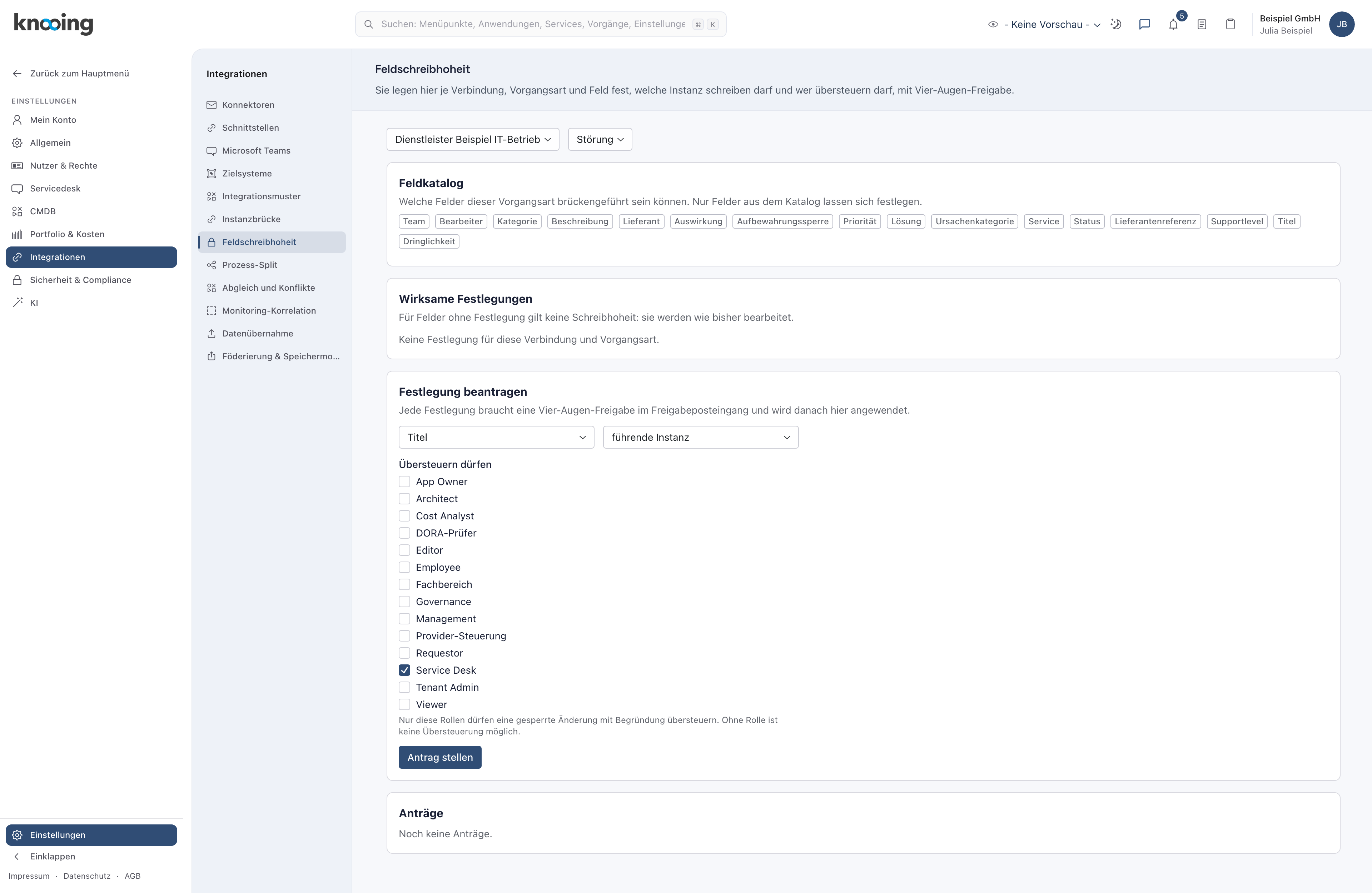The image size is (1372, 893).
Task: Click the Portfolio & Kosten chart icon
Action: 17,234
